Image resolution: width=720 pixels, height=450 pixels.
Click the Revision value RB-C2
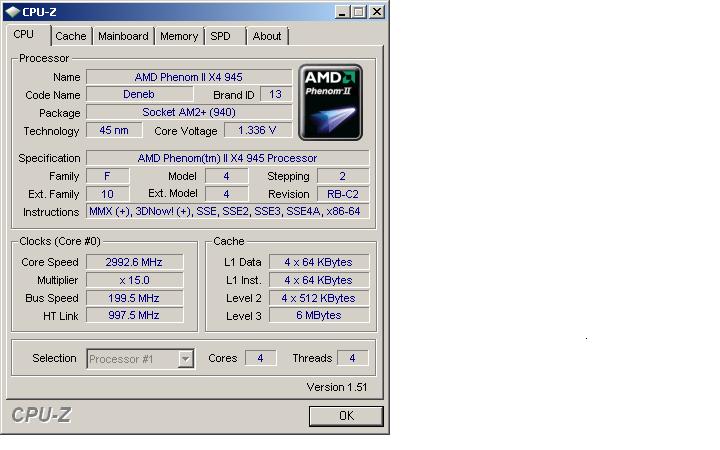343,194
